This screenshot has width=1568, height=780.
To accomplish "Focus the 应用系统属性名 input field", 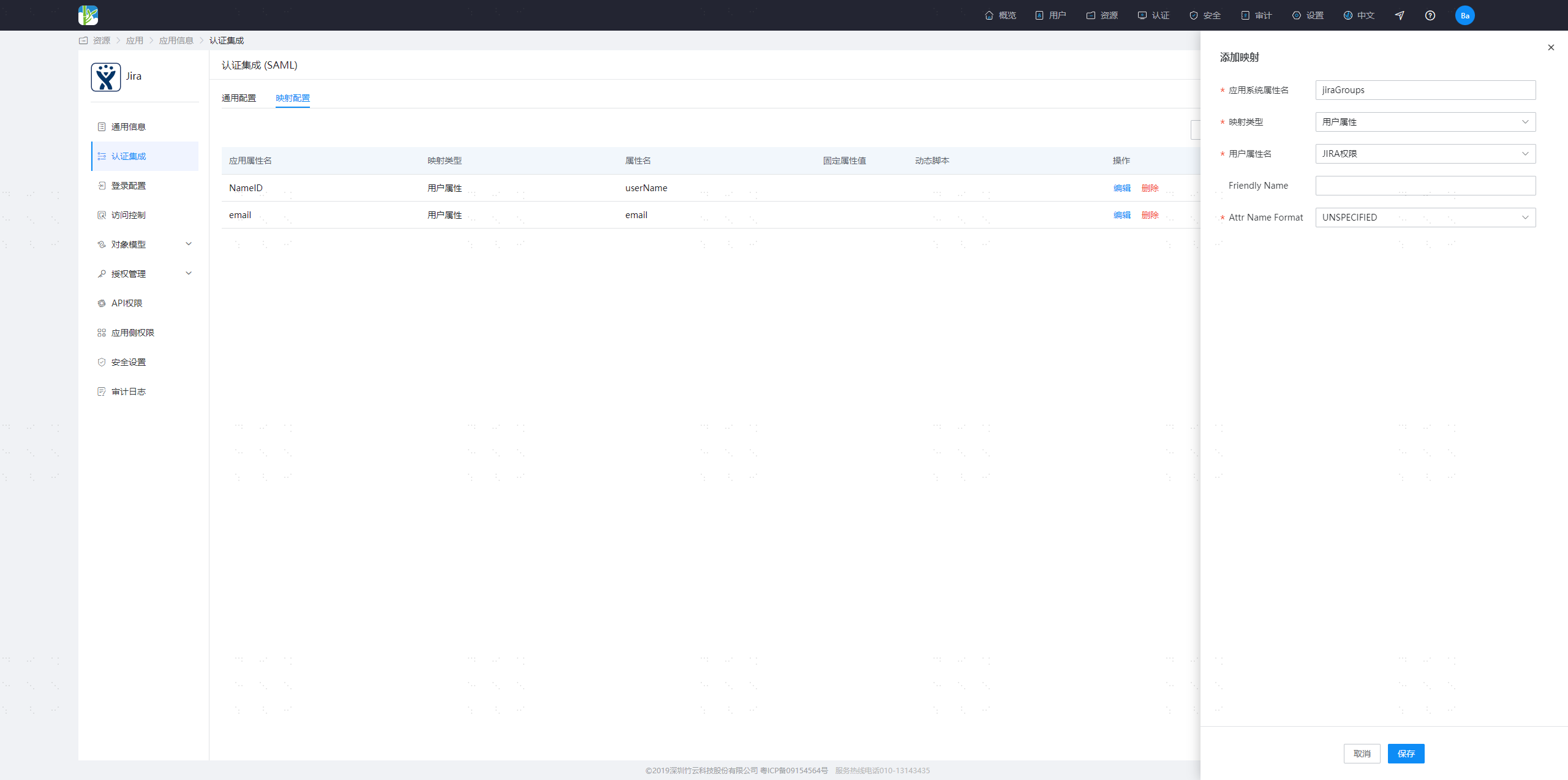I will point(1425,90).
